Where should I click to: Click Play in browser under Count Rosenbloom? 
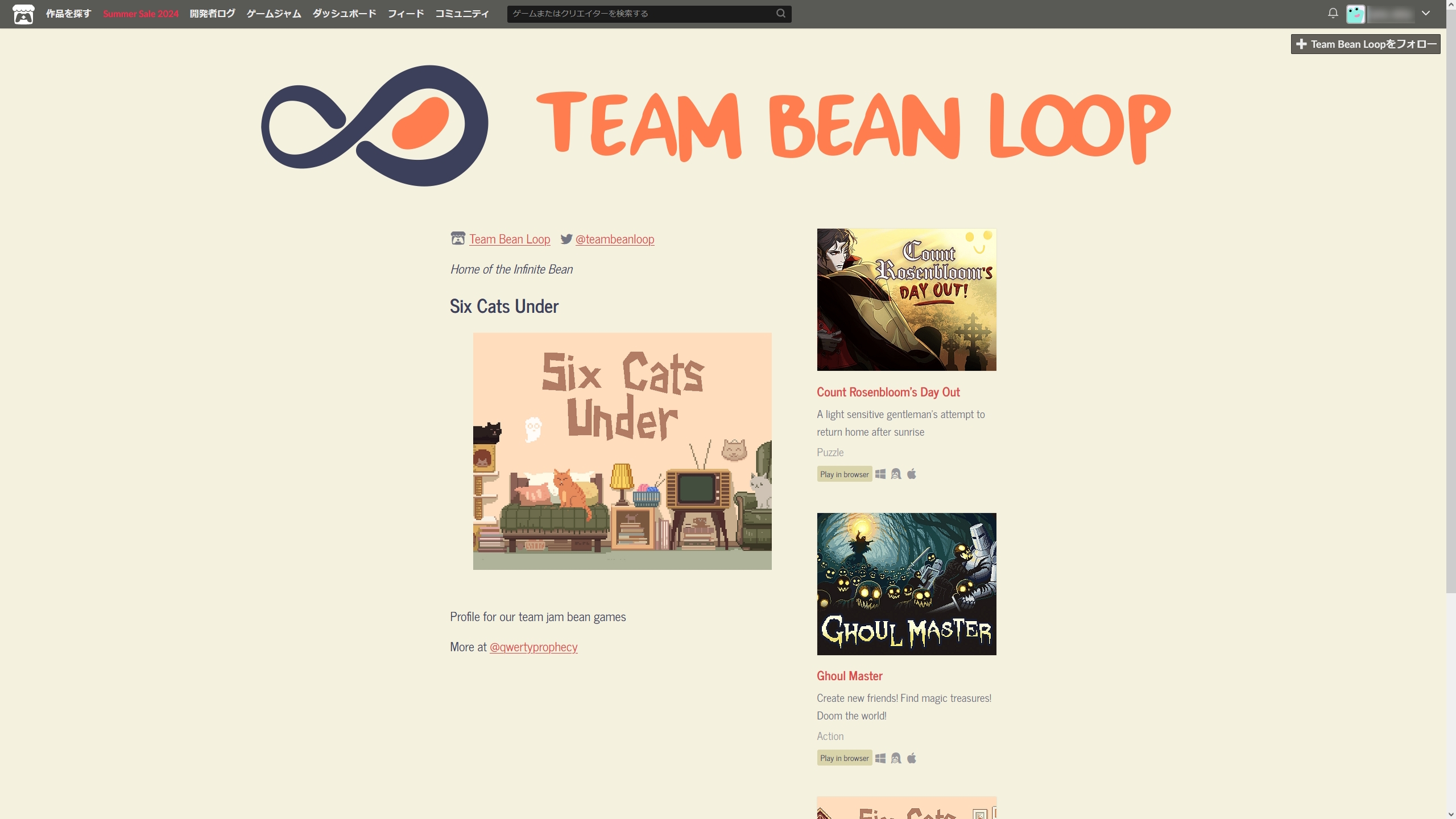point(844,474)
